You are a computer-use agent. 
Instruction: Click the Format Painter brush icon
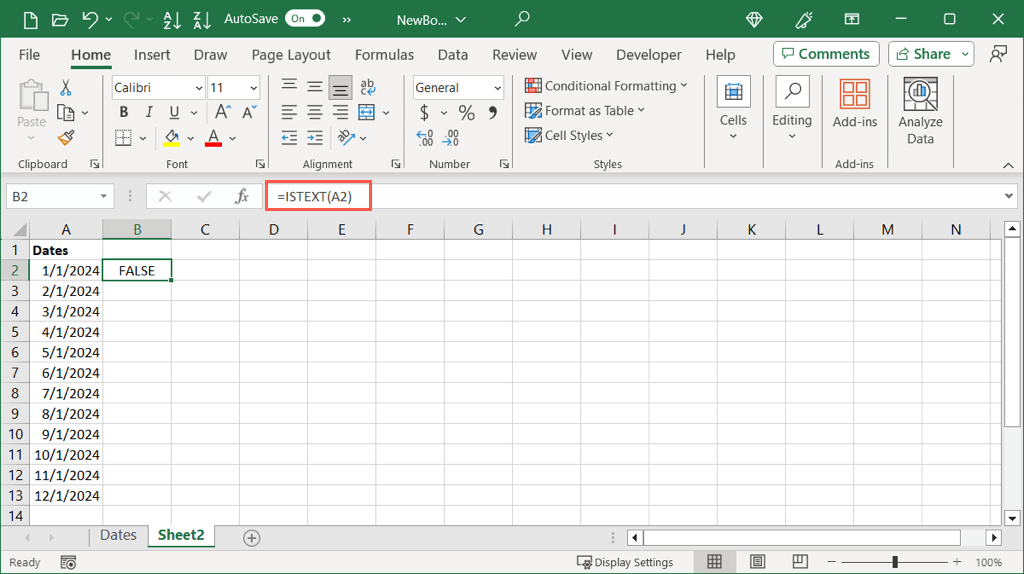click(x=66, y=138)
